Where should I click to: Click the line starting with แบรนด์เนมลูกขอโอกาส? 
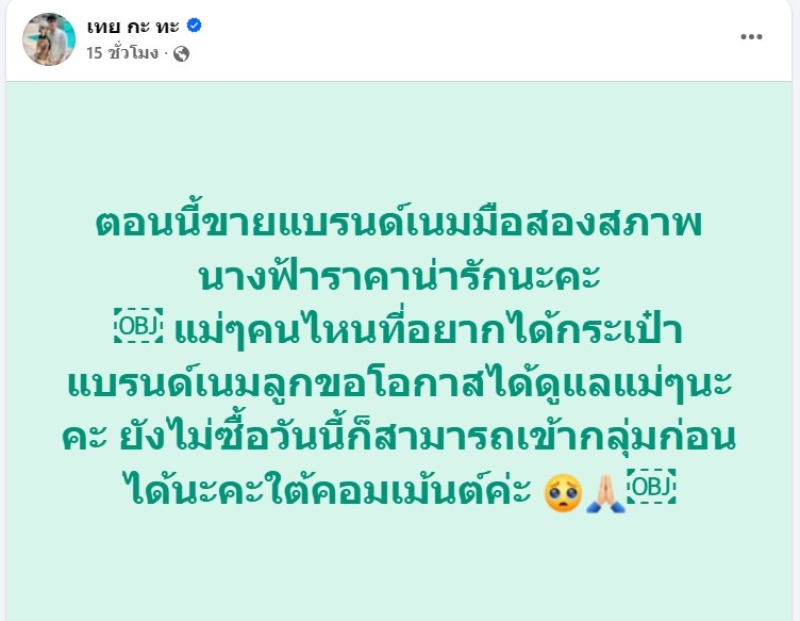[x=400, y=385]
